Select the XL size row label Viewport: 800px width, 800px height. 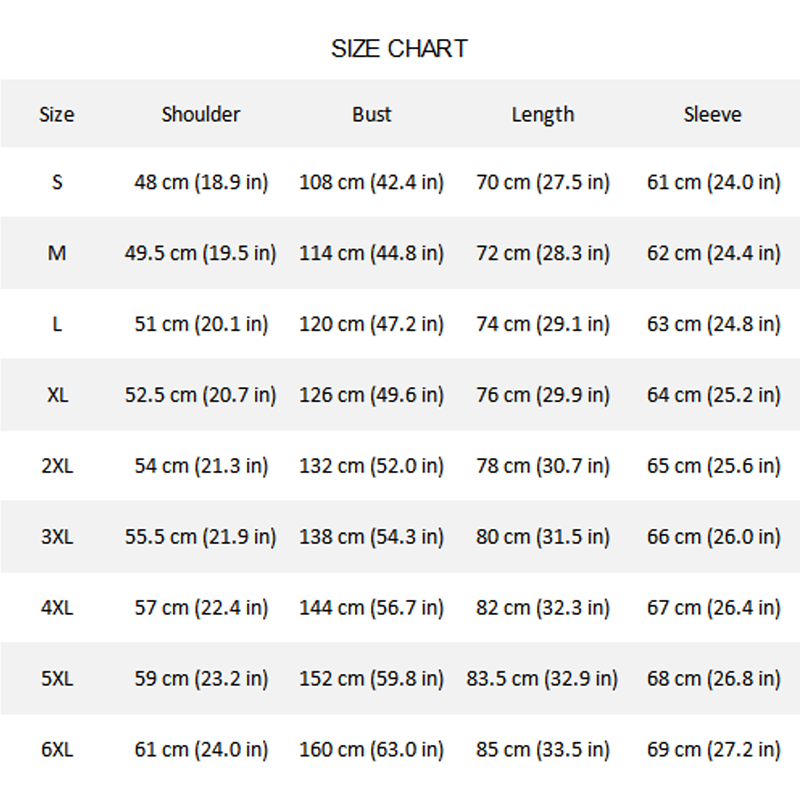[57, 395]
